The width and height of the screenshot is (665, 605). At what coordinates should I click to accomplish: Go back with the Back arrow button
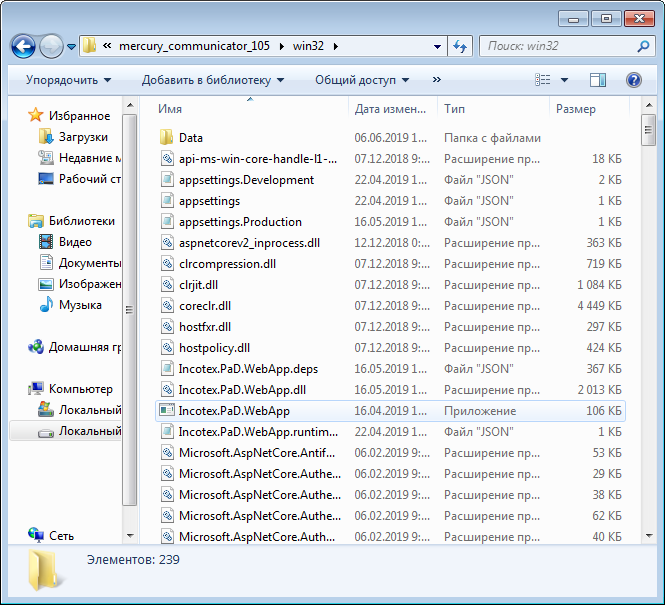tap(23, 46)
